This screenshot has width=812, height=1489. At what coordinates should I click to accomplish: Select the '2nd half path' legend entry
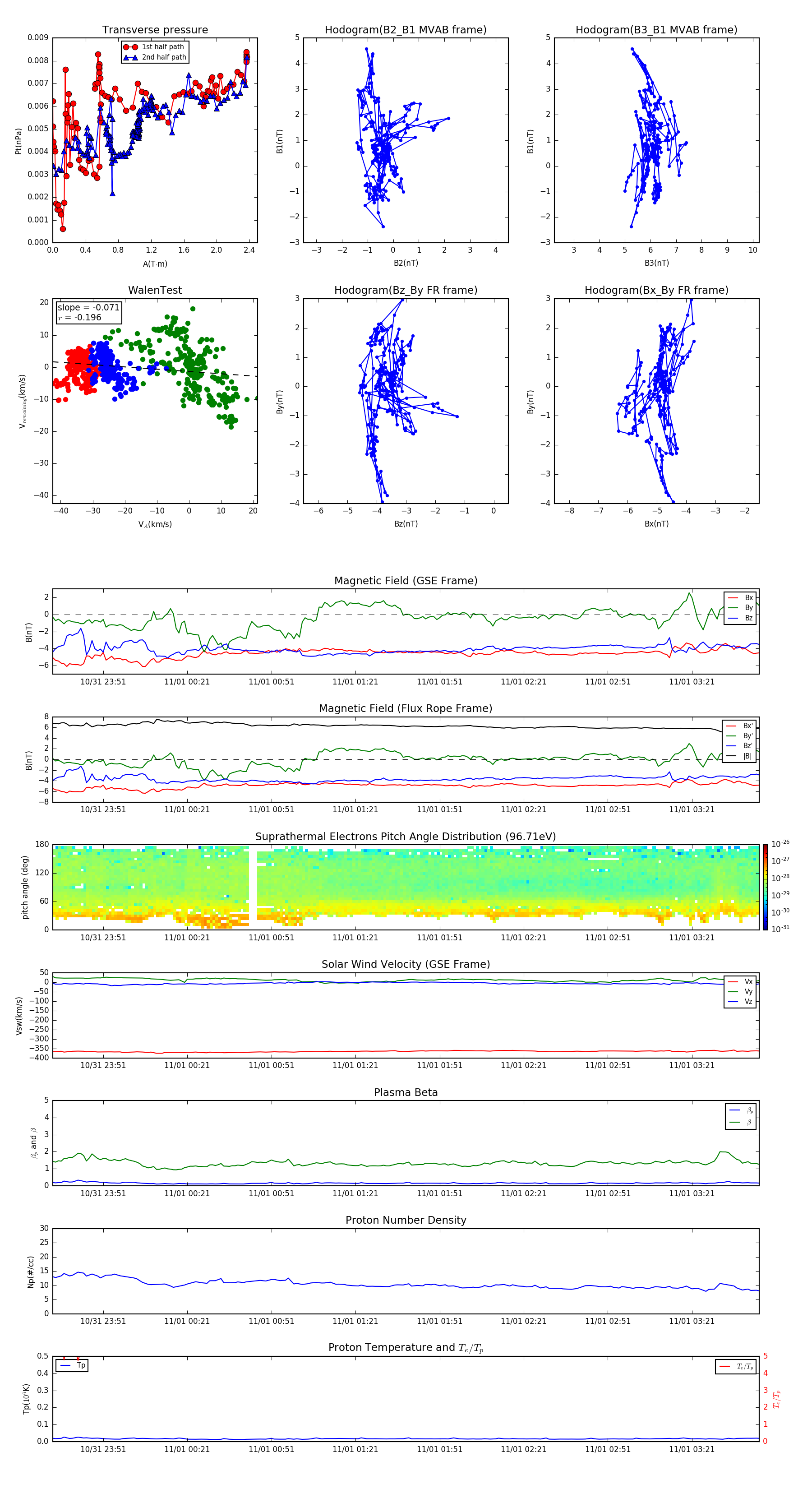(x=154, y=57)
